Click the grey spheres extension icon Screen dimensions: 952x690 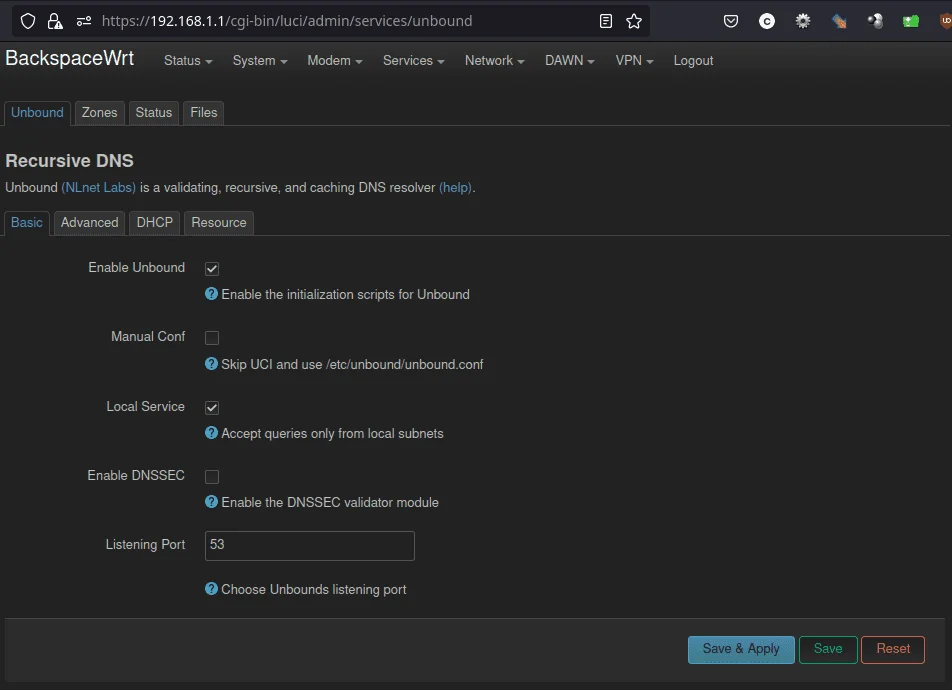pyautogui.click(x=875, y=21)
